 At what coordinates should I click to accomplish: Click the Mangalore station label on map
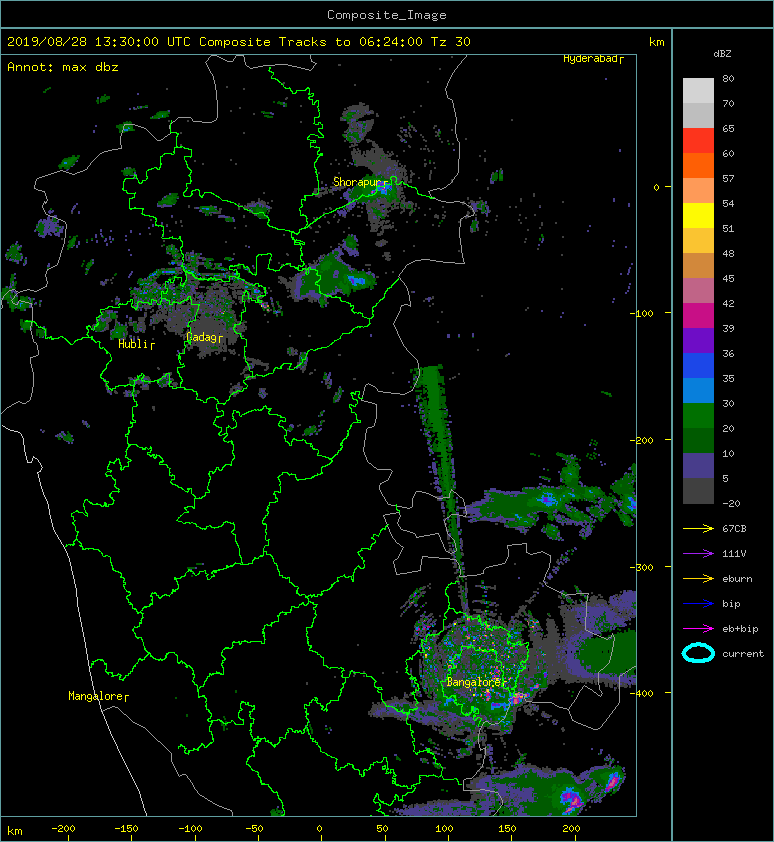(98, 696)
